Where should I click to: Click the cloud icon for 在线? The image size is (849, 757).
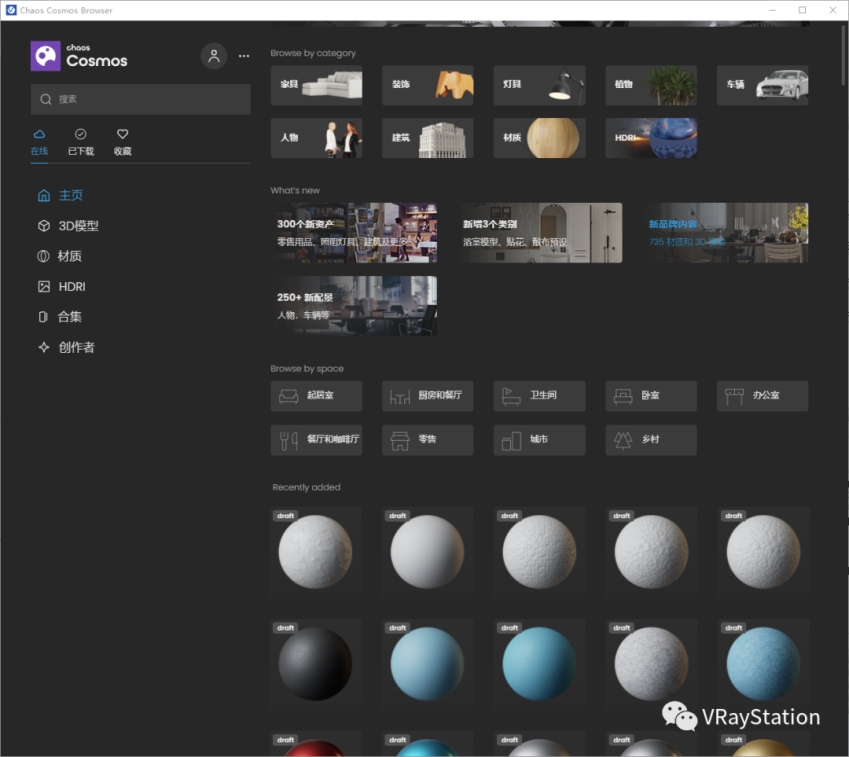[x=40, y=134]
